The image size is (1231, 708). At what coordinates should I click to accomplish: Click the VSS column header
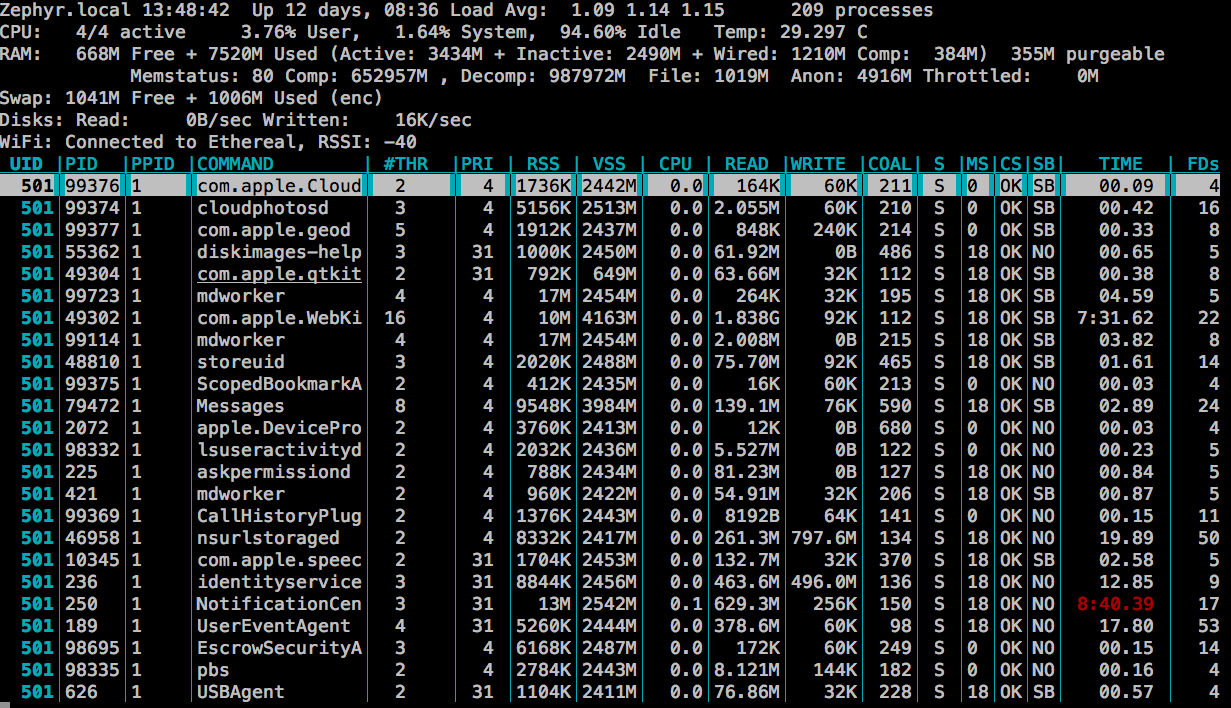click(x=609, y=164)
